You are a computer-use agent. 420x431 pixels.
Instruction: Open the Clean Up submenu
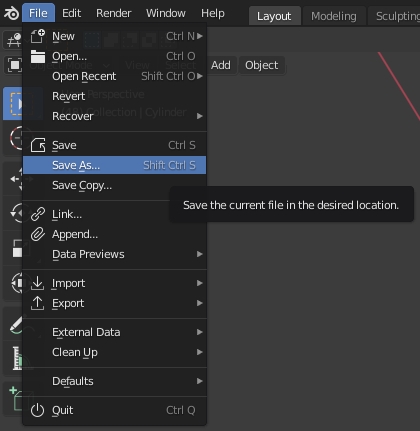click(x=114, y=352)
